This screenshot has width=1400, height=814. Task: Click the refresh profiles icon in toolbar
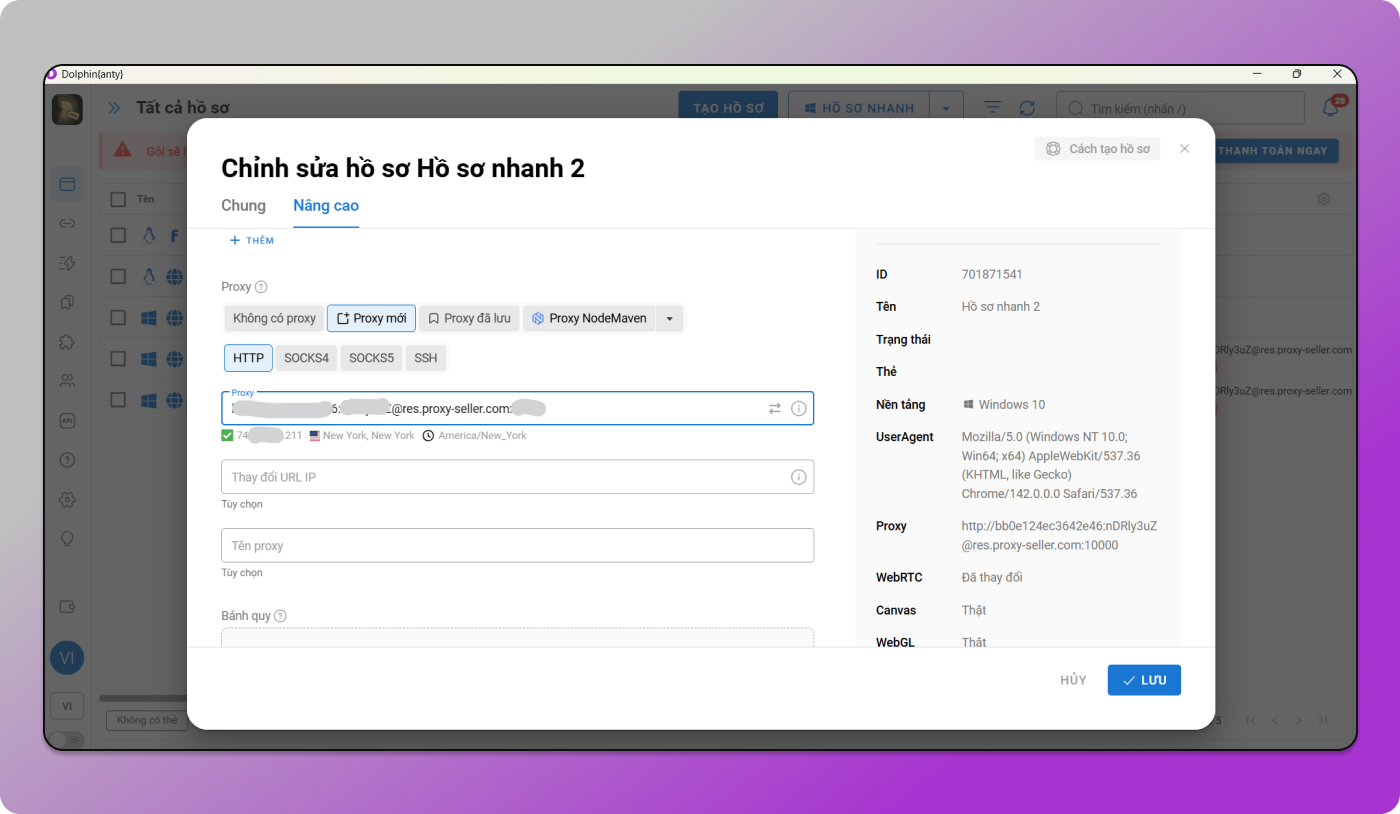(x=1027, y=108)
